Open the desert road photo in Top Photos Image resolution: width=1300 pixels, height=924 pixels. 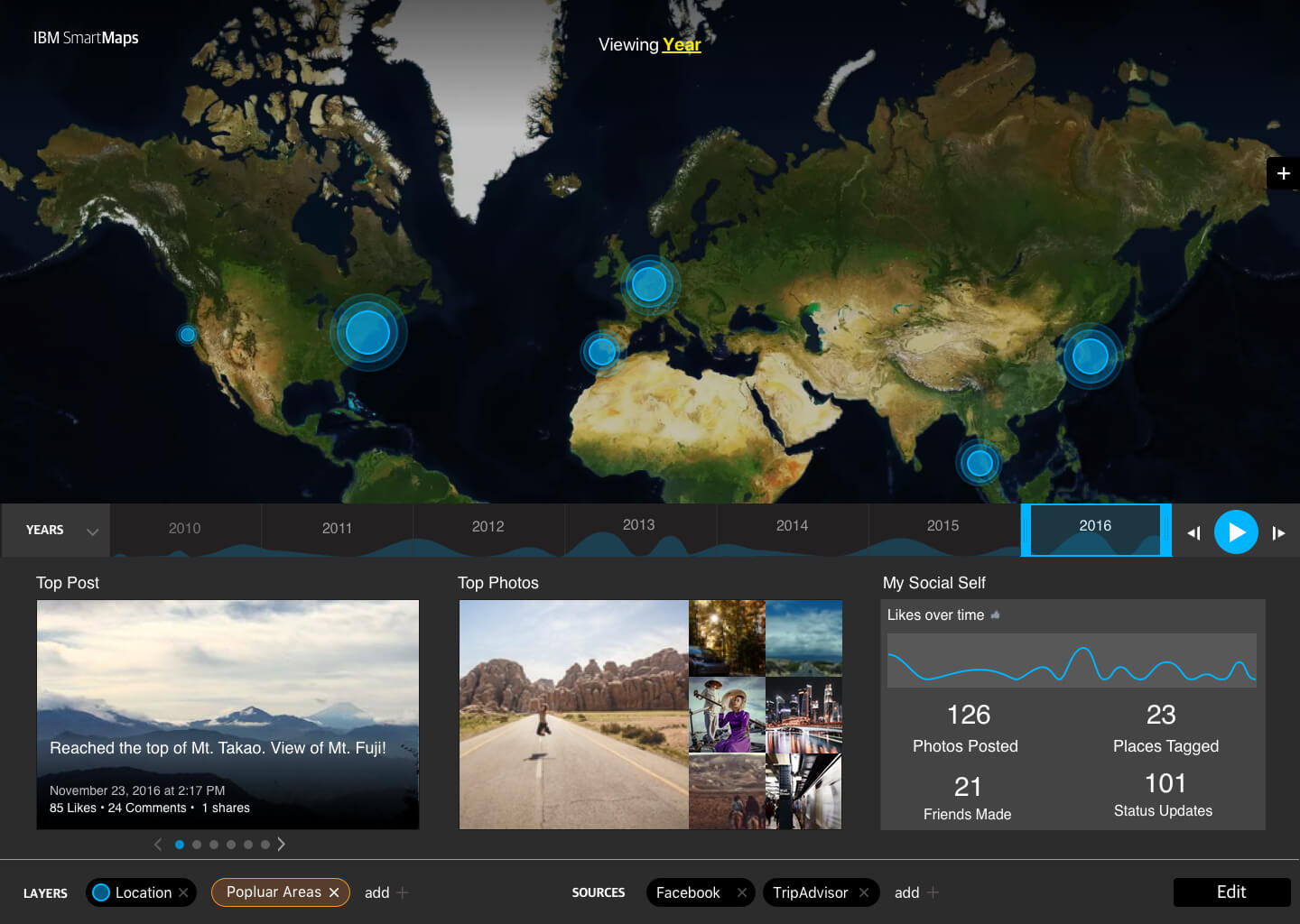coord(573,714)
